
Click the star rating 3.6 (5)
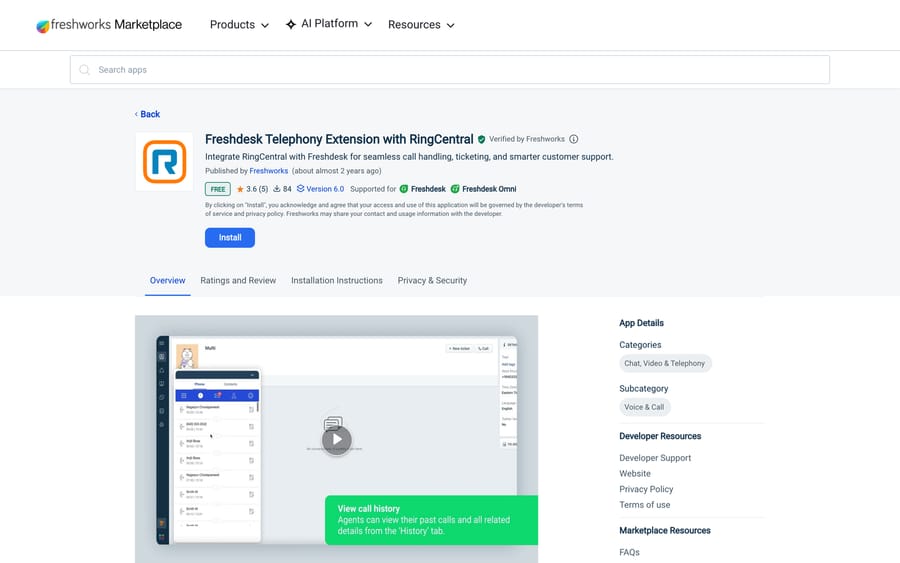click(x=252, y=189)
